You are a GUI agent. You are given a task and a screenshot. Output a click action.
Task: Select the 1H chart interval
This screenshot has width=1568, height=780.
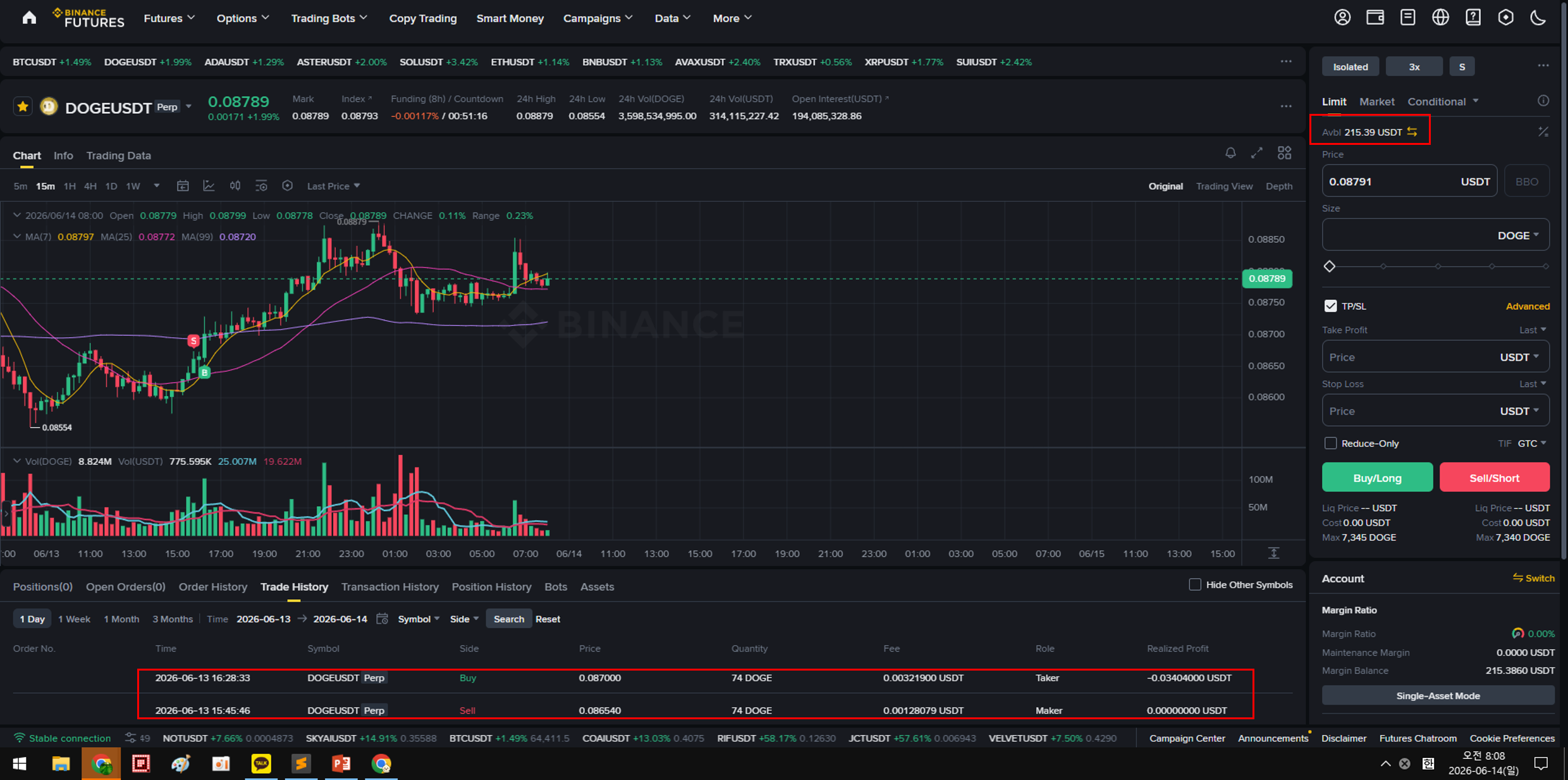coord(70,186)
